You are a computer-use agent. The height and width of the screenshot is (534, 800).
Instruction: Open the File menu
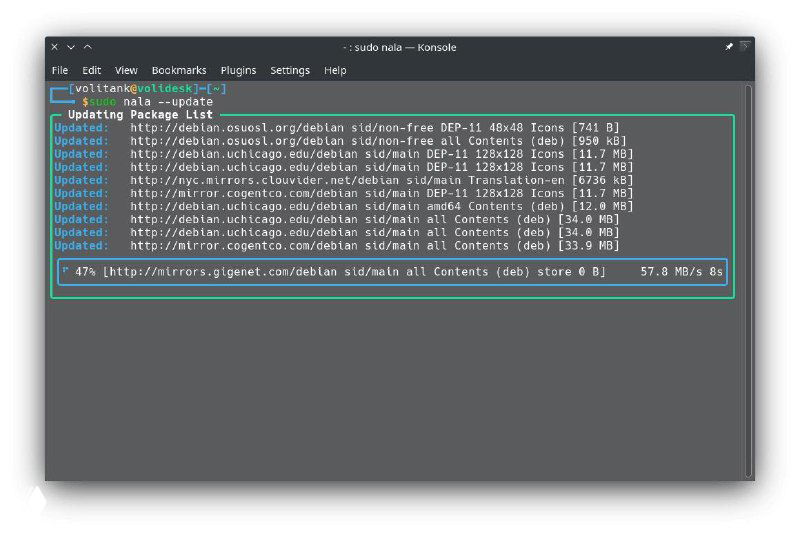pyautogui.click(x=60, y=70)
